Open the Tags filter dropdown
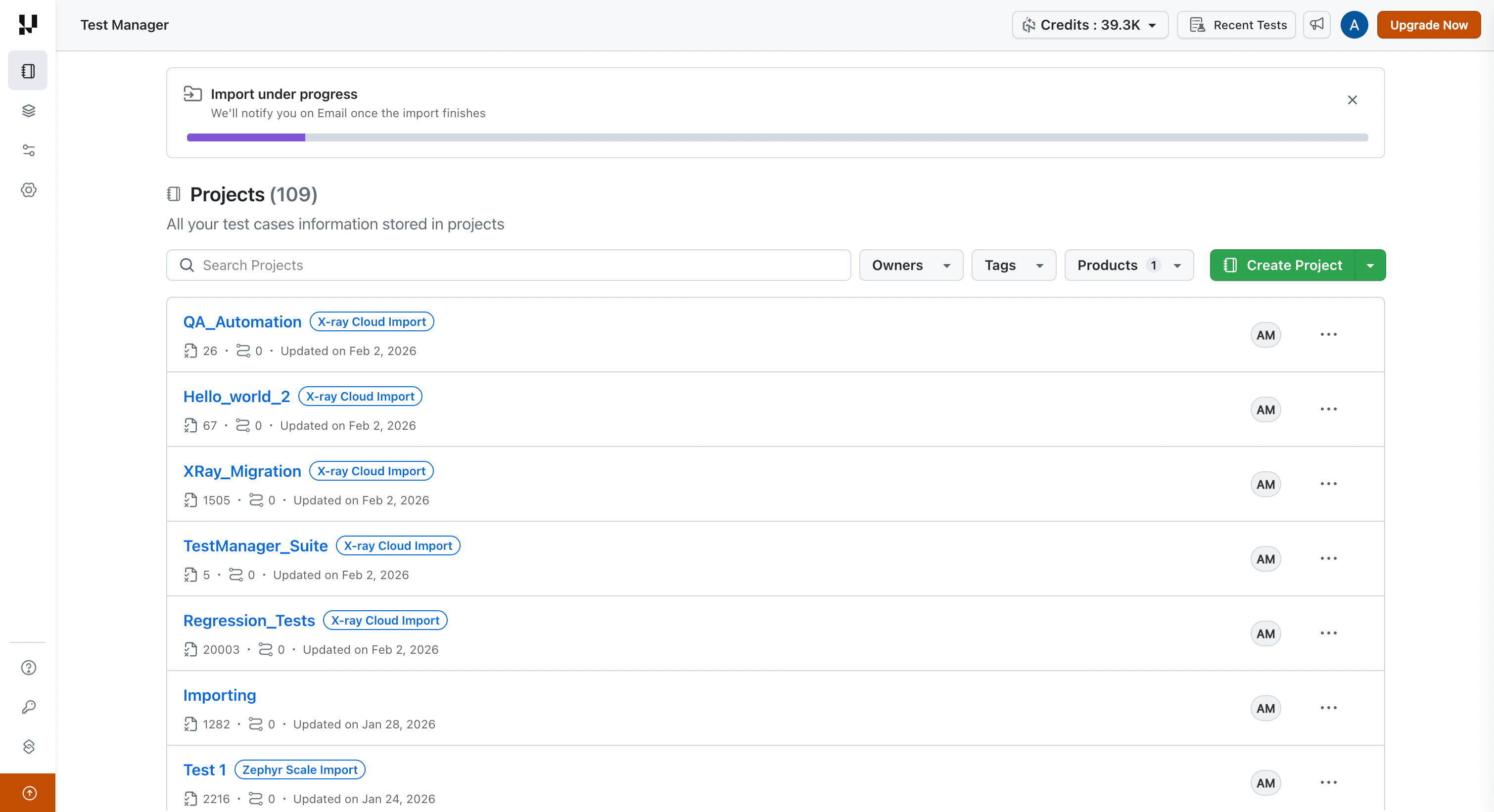1494x812 pixels. click(1013, 266)
